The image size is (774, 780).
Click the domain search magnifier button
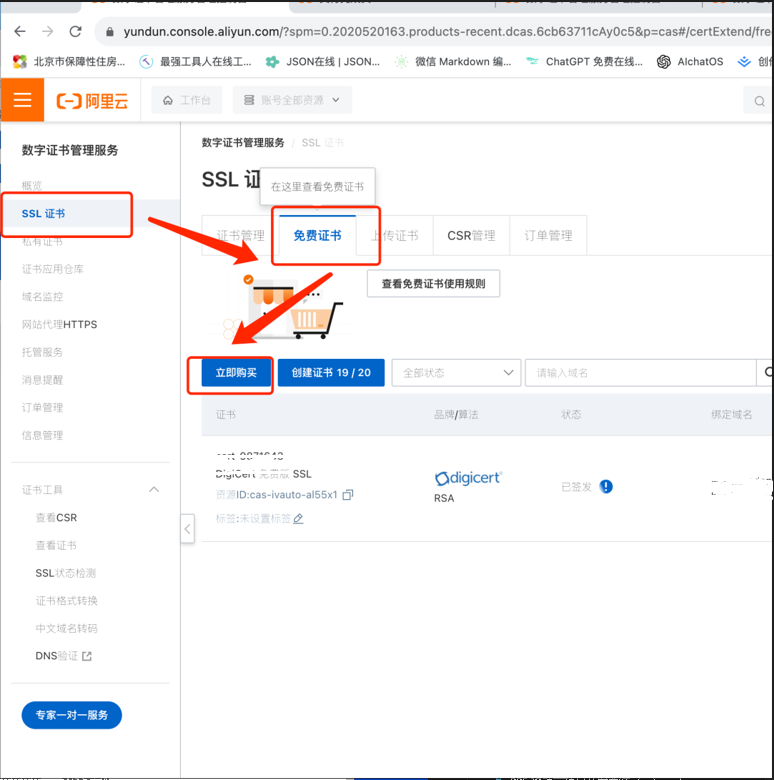pyautogui.click(x=766, y=372)
